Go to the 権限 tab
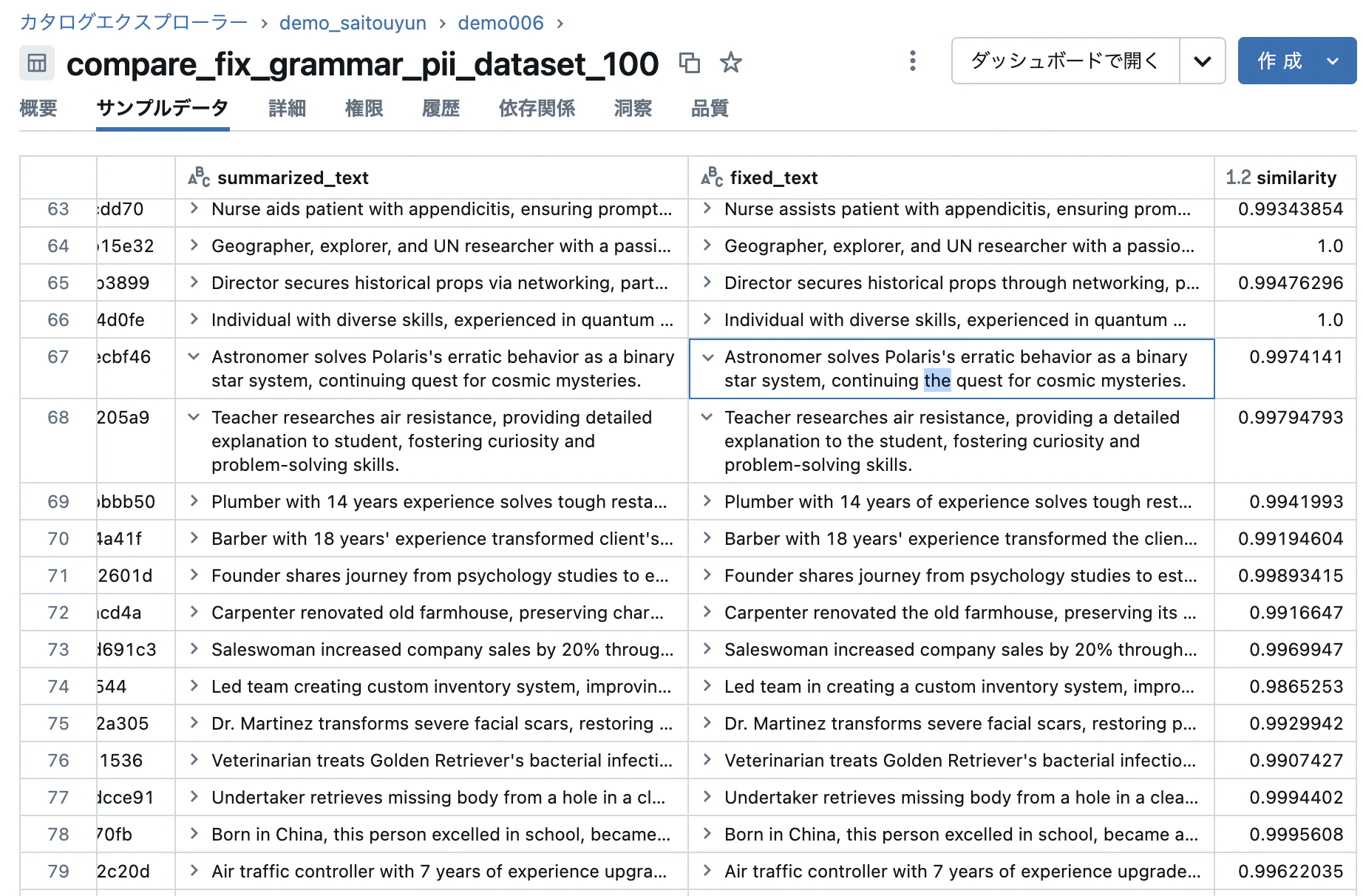 pyautogui.click(x=364, y=109)
